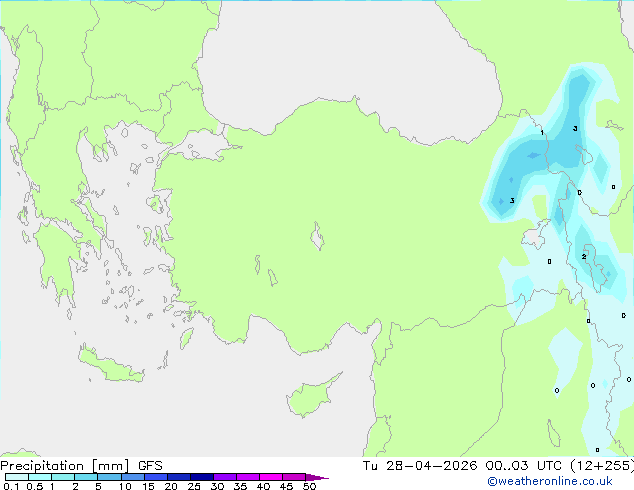Select the 35–40 mm legend color

coord(247,477)
